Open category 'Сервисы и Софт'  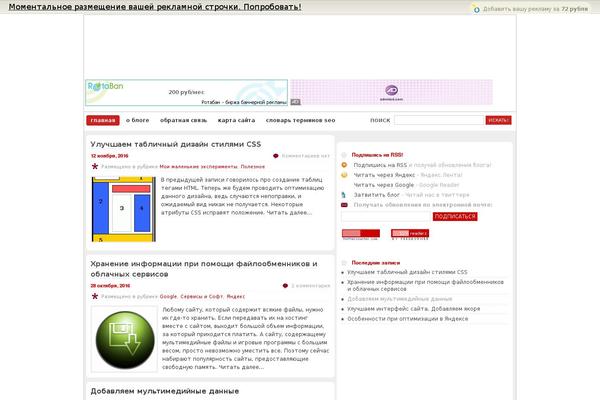(x=202, y=296)
